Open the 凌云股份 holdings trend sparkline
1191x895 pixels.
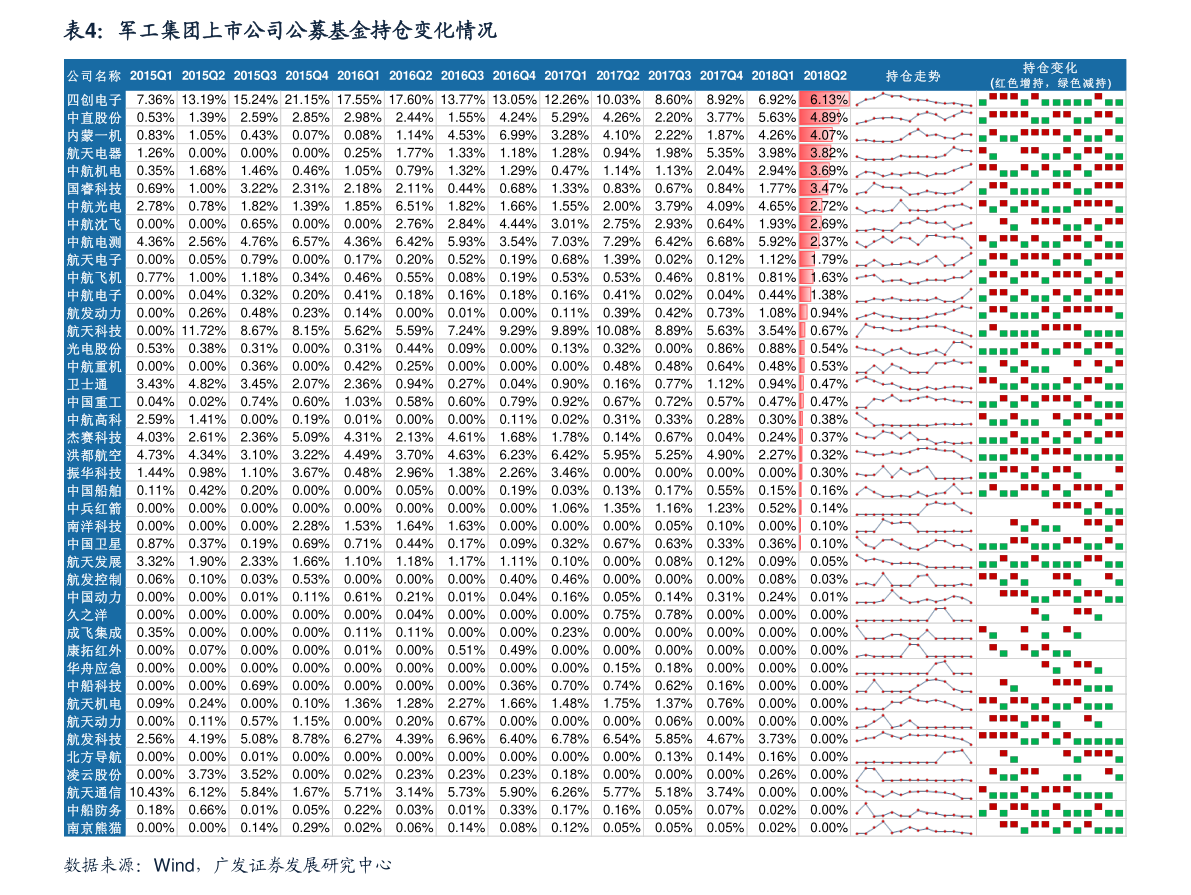pyautogui.click(x=913, y=774)
